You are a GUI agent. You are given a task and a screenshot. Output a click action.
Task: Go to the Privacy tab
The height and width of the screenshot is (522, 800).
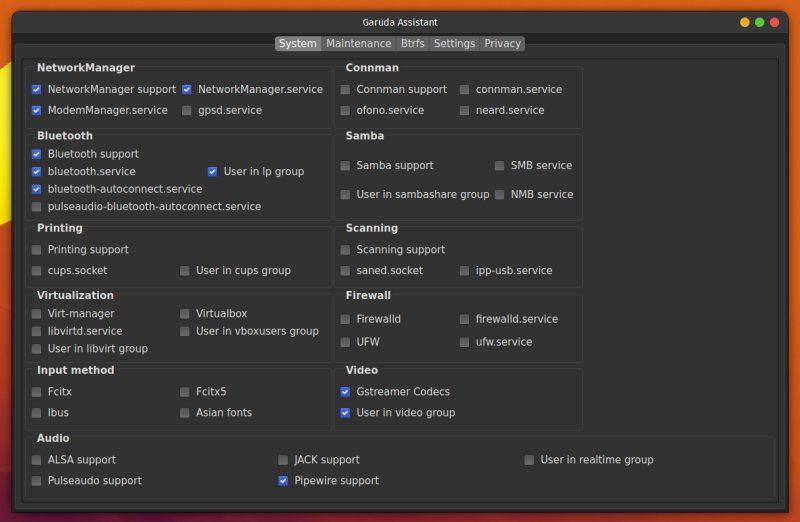[x=502, y=44]
